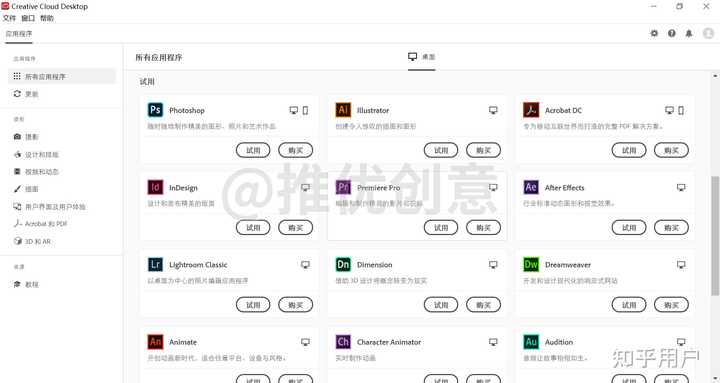Viewport: 720px width, 383px height.
Task: Open the user account avatar
Action: [709, 33]
